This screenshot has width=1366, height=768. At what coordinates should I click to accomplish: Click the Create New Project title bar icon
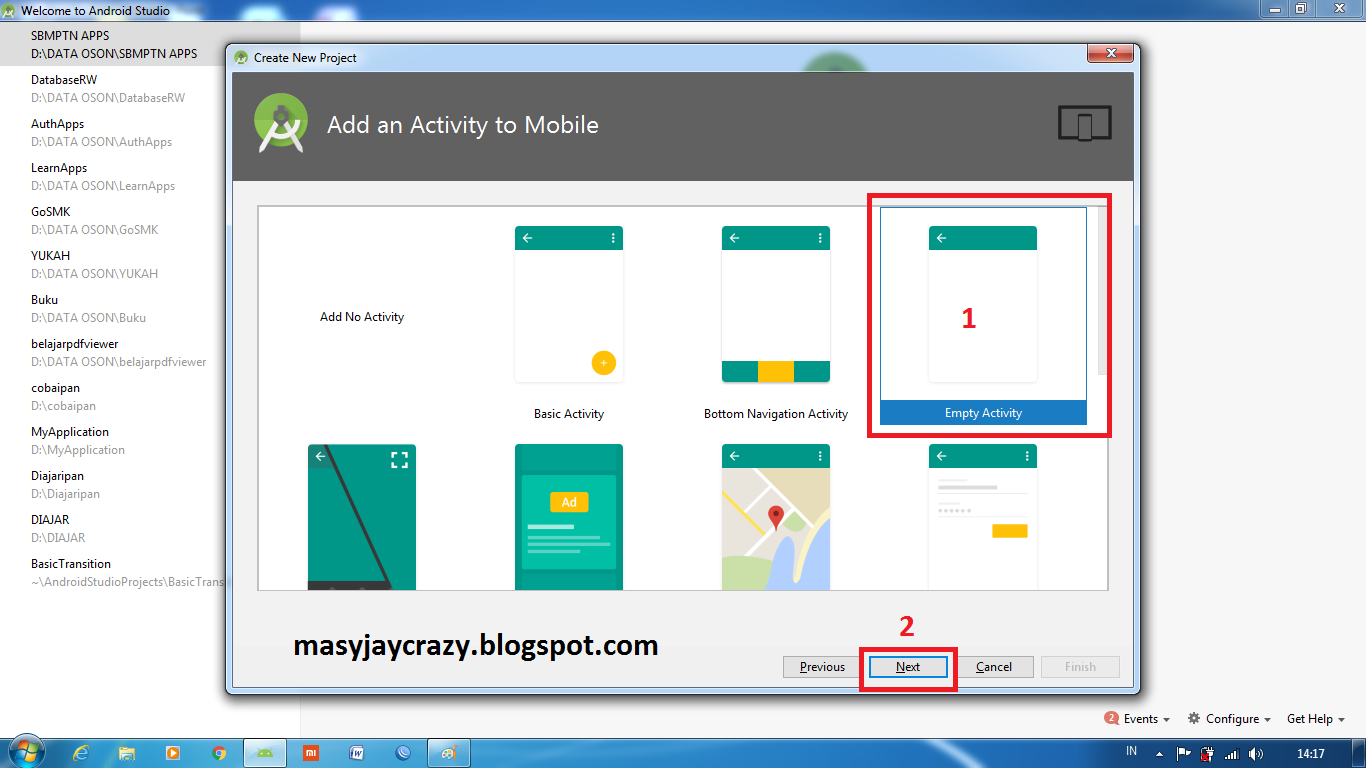click(241, 57)
